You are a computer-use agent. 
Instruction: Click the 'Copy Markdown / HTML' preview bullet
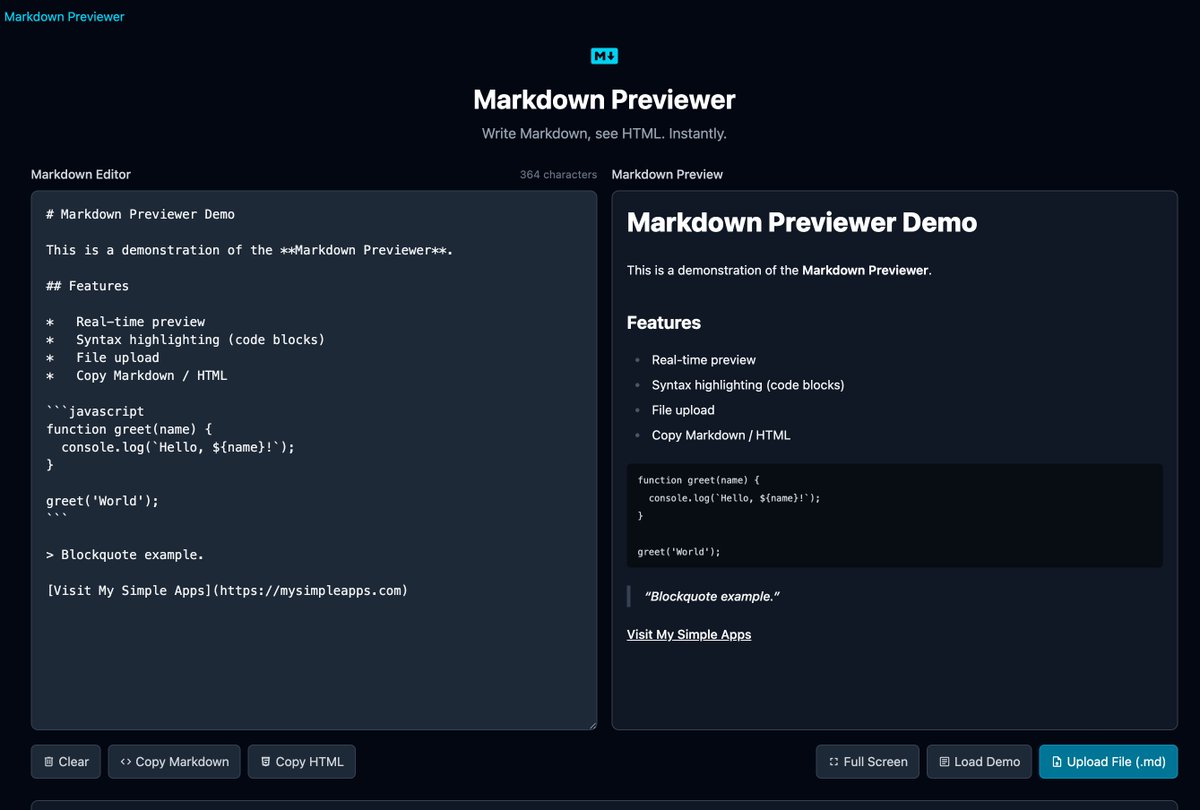click(x=721, y=435)
